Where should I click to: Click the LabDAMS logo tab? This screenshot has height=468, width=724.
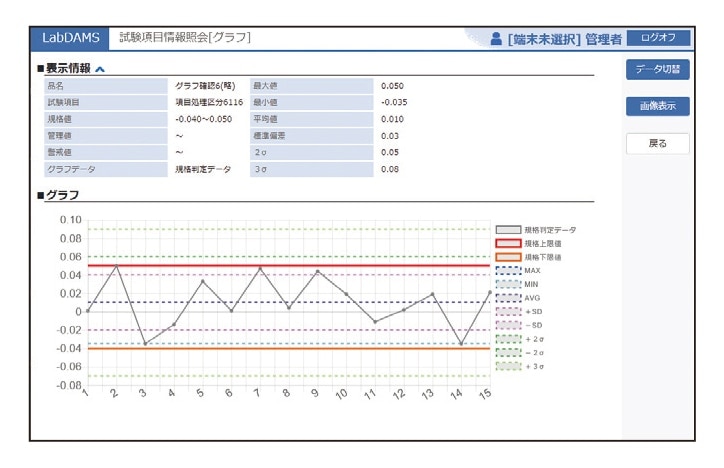[x=71, y=38]
